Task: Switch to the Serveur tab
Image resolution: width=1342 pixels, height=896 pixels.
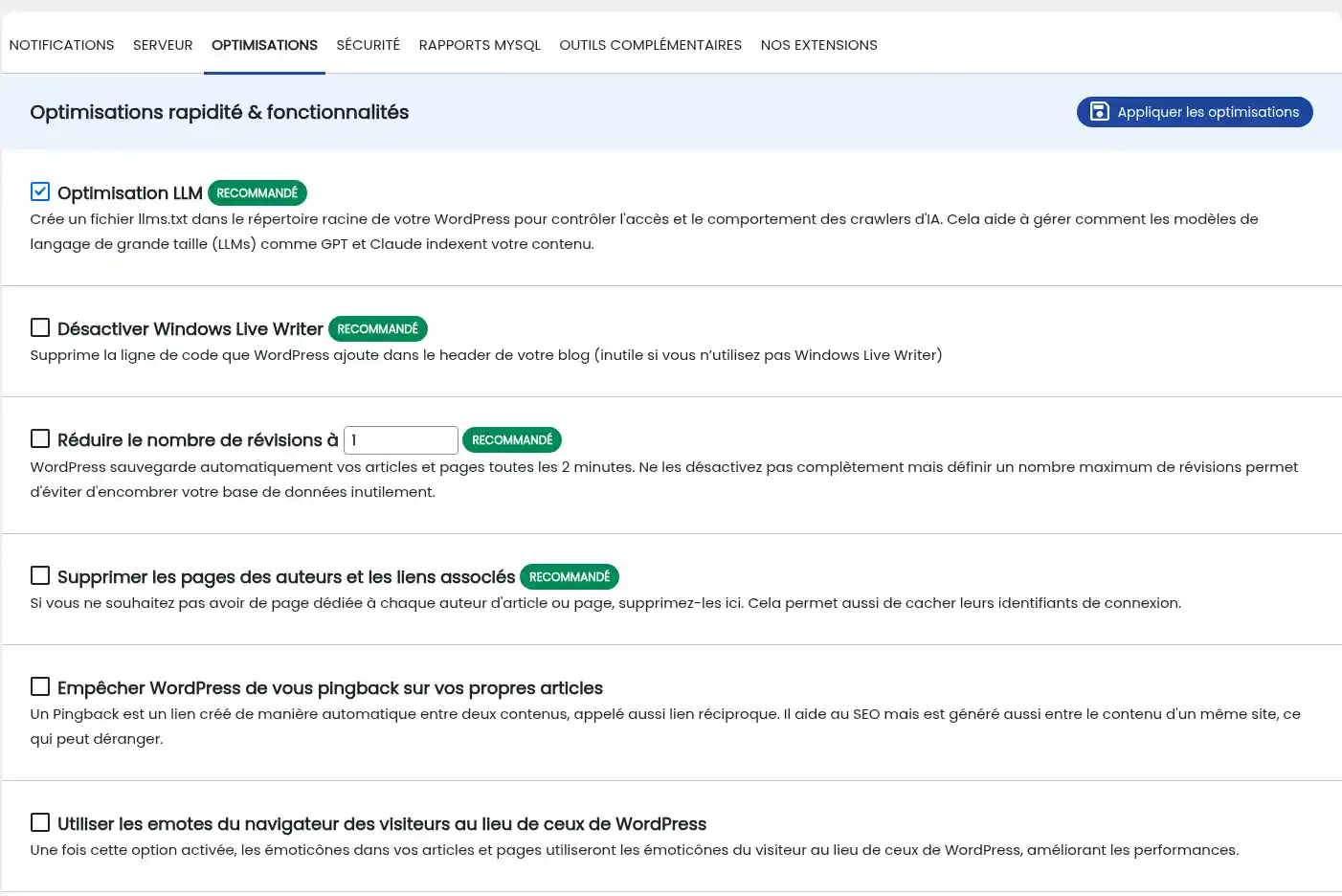Action: pos(163,45)
